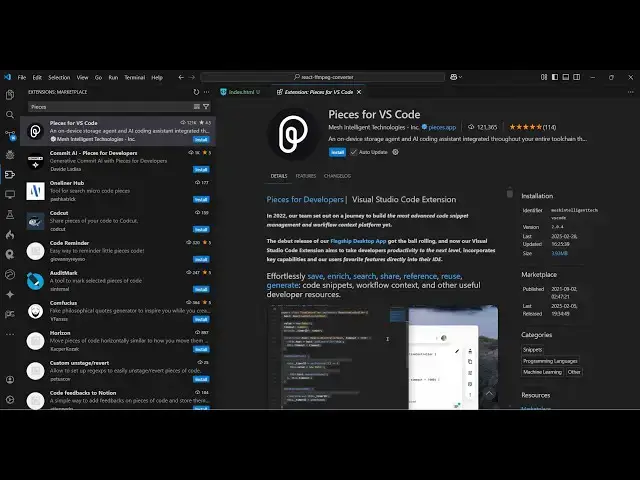Image resolution: width=640 pixels, height=480 pixels.
Task: Open the Testing beaker icon
Action: [10, 214]
